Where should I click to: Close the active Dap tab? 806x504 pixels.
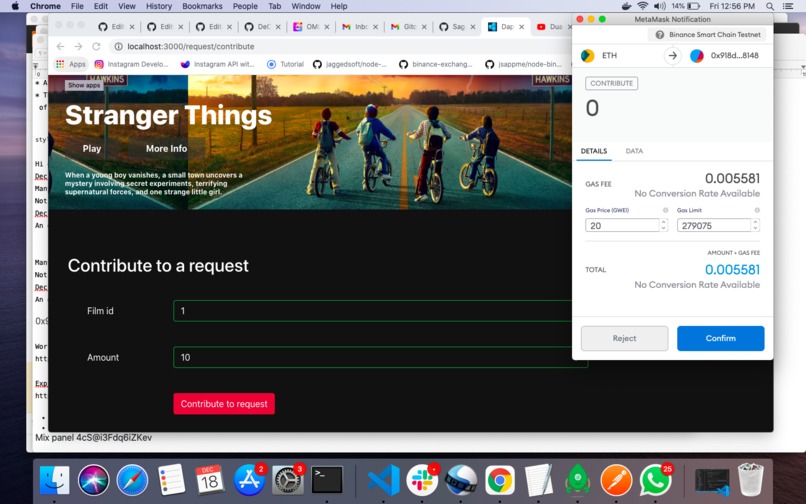(521, 27)
